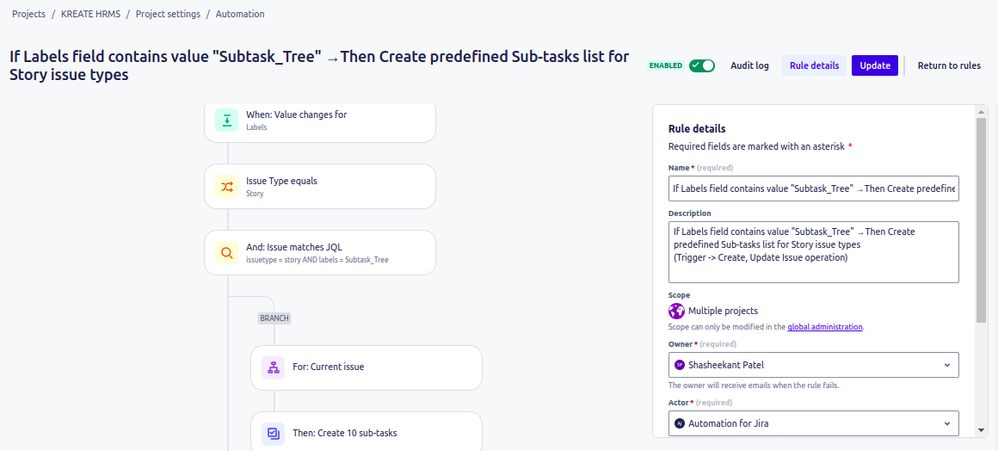Image resolution: width=998 pixels, height=451 pixels.
Task: Toggle the rule enabled switch off
Action: click(702, 66)
